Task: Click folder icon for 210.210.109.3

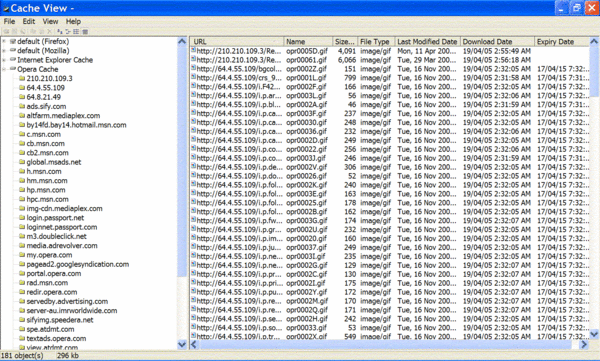Action: 22,78
